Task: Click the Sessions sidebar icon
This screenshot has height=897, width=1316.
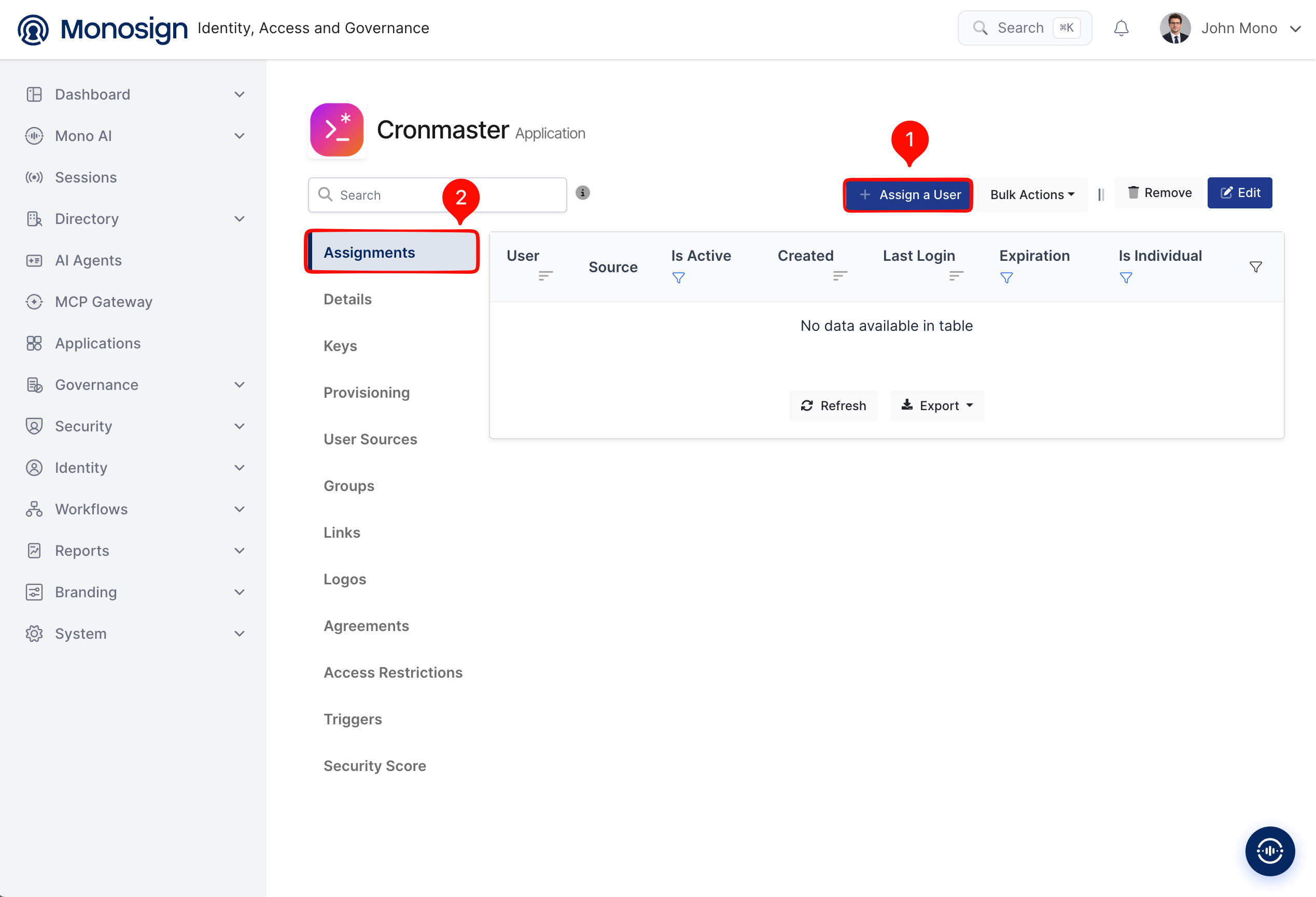Action: (x=34, y=177)
